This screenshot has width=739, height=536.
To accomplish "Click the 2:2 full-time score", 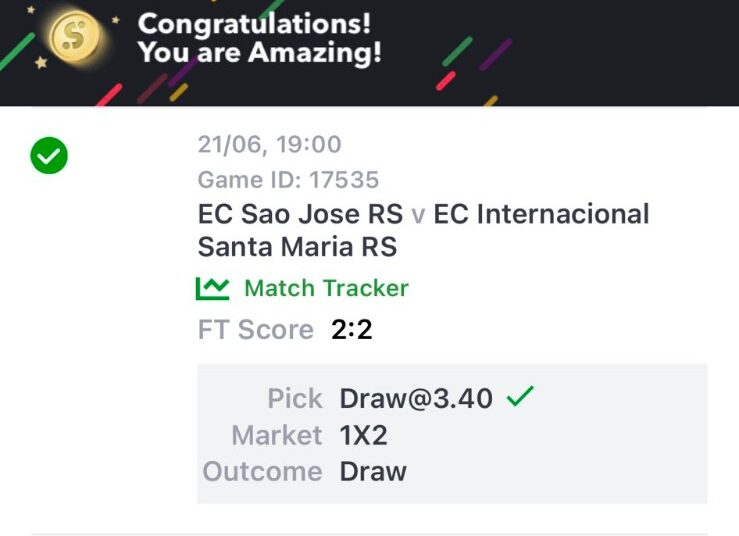I will coord(352,329).
